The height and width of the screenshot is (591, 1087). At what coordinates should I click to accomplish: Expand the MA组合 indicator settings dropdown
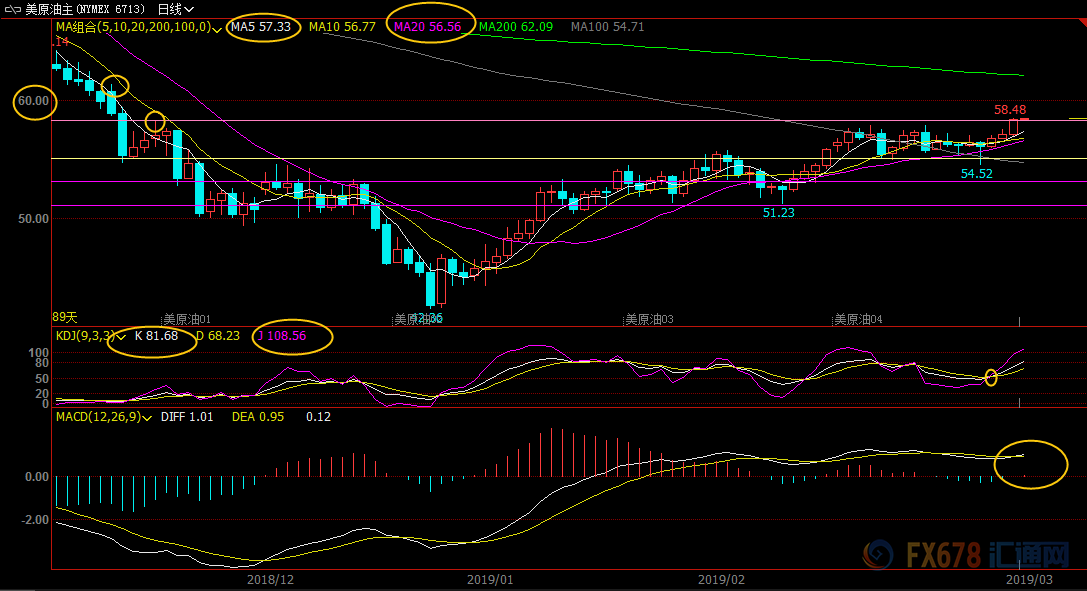pos(217,28)
